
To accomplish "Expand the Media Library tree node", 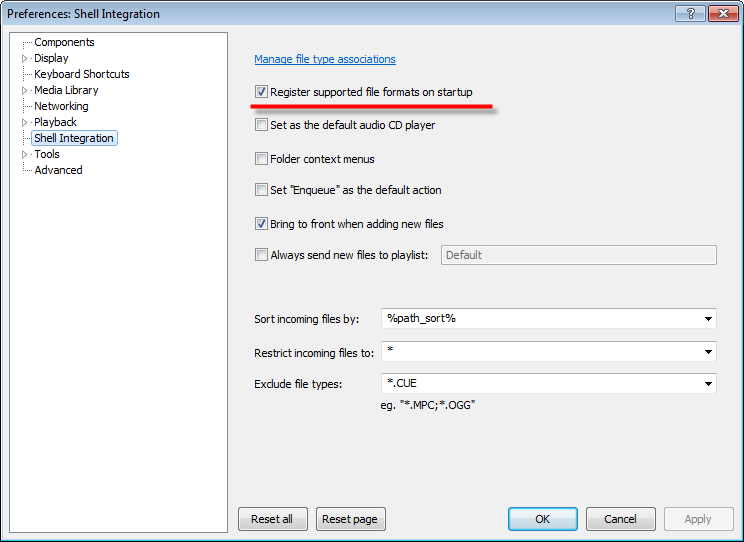I will [25, 90].
